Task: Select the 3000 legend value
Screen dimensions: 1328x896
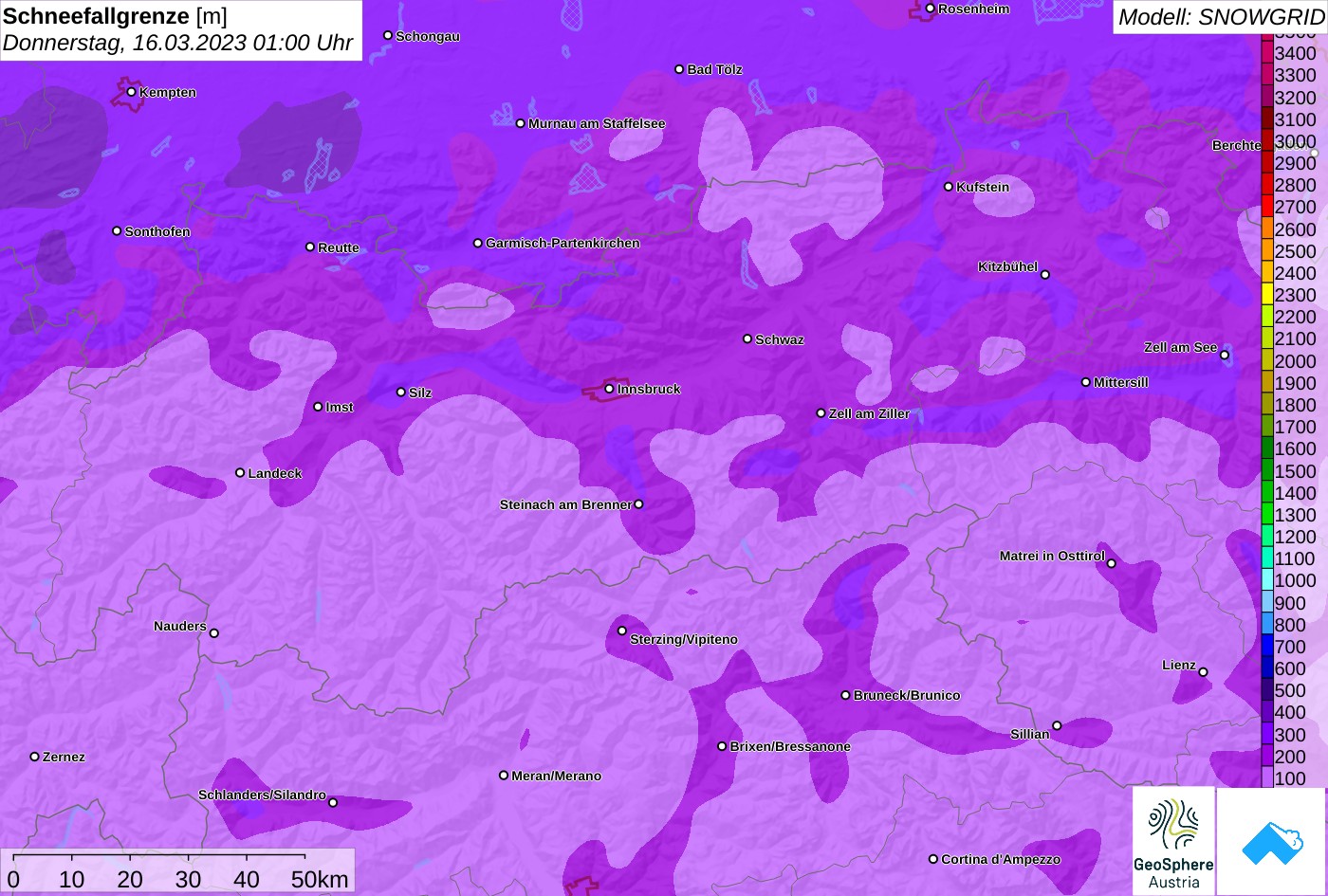Action: point(1296,141)
